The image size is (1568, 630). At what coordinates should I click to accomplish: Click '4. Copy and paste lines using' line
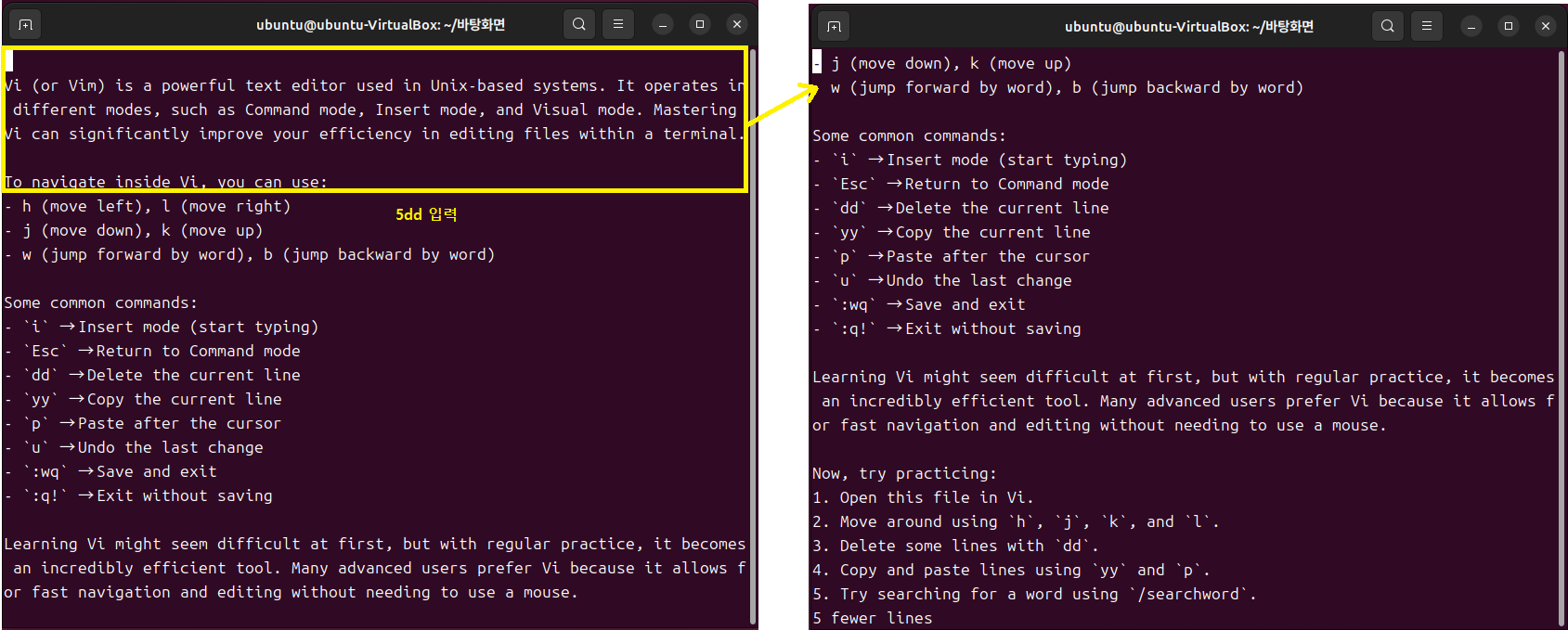click(1012, 570)
